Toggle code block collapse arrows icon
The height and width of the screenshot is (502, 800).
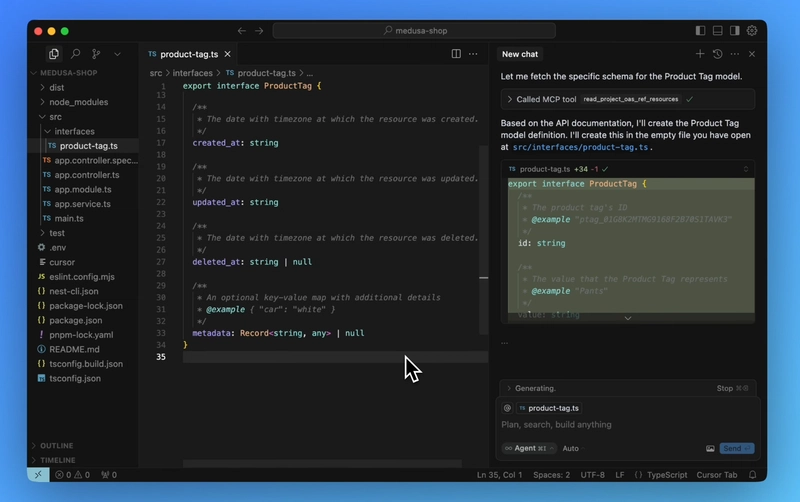(x=745, y=169)
